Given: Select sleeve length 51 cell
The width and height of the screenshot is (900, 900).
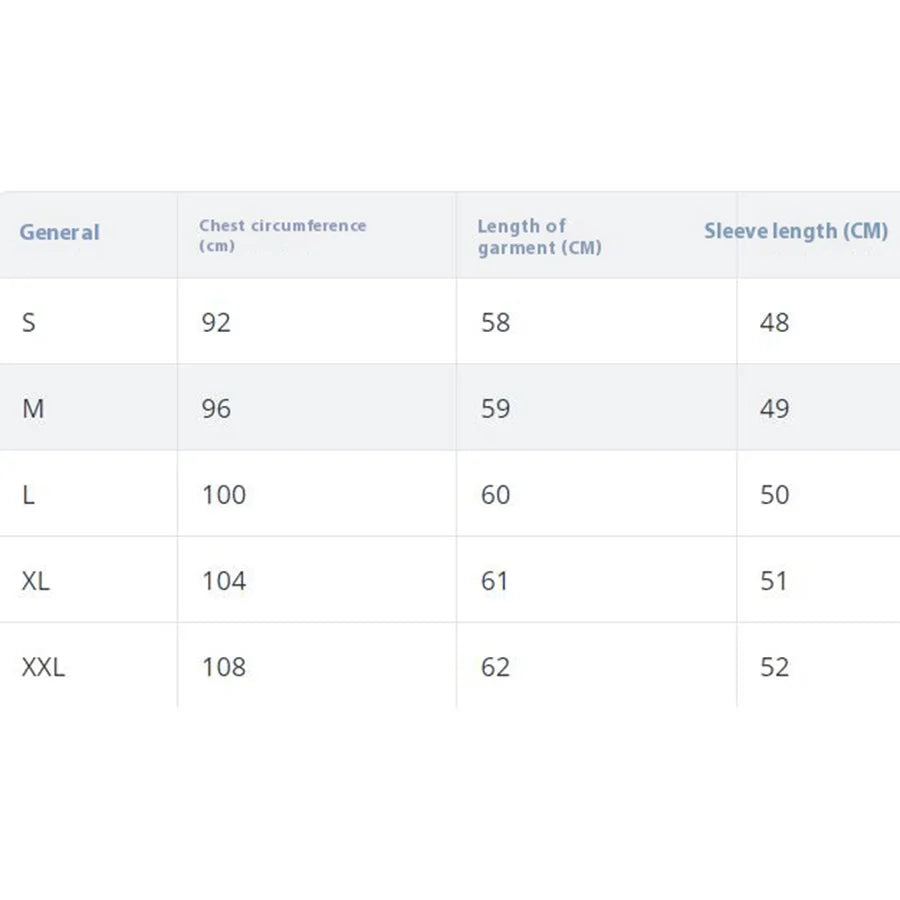Looking at the screenshot, I should [774, 581].
